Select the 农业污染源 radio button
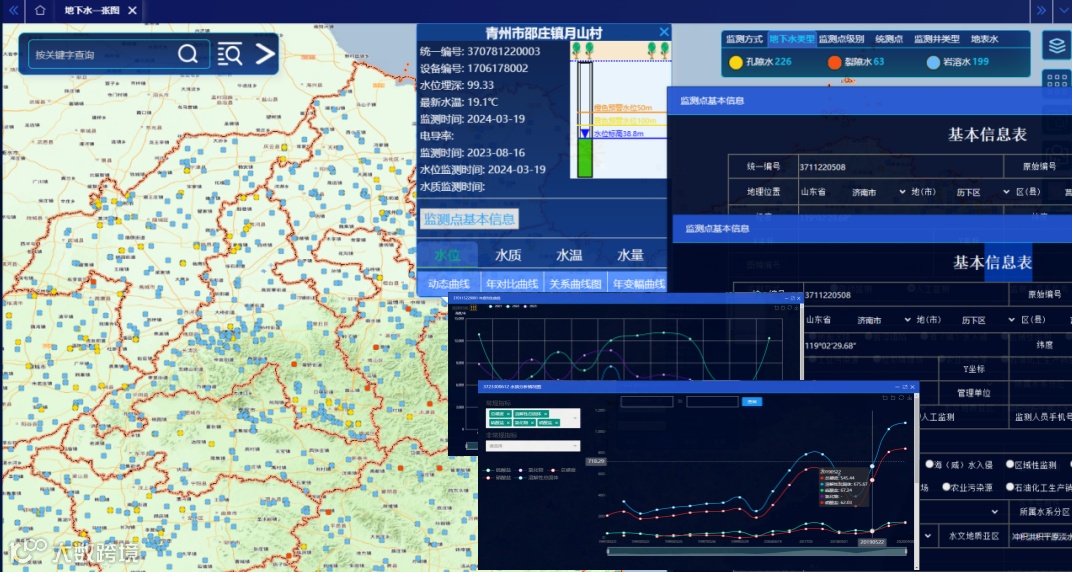Screen dimensions: 1072x572 [946, 487]
